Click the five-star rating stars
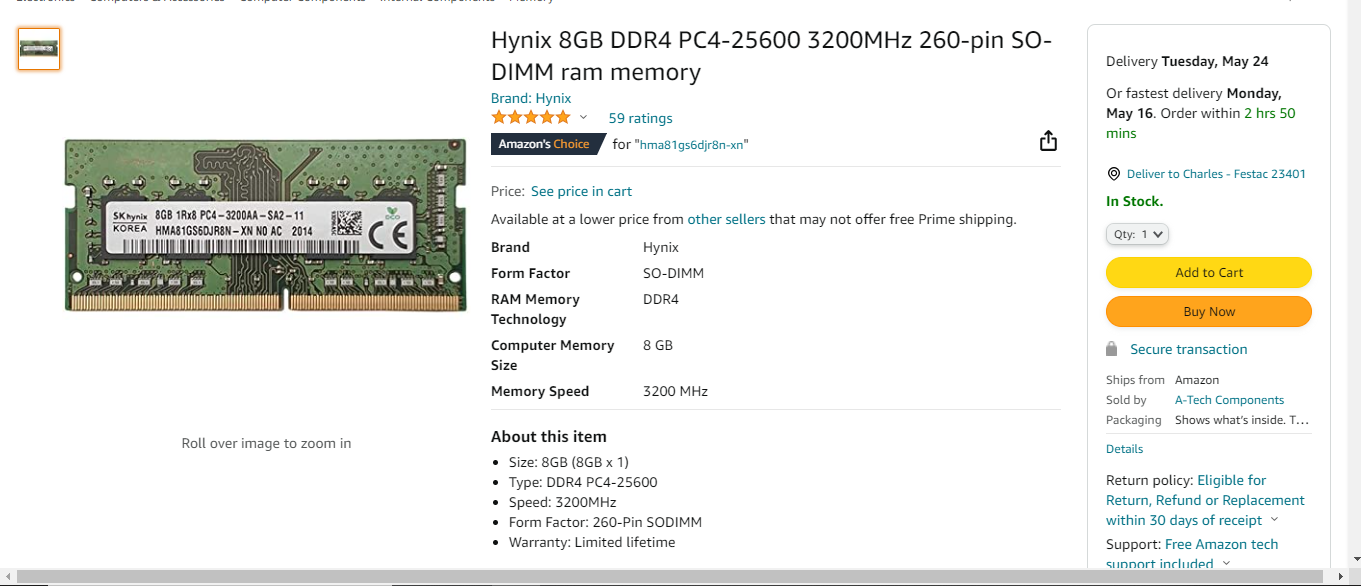This screenshot has height=586, width=1361. click(530, 116)
